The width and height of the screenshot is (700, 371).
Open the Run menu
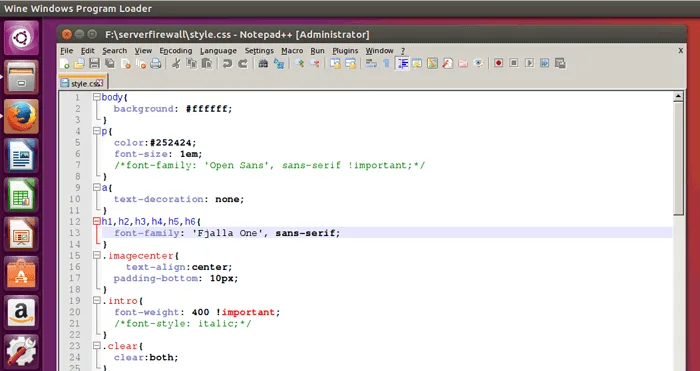click(317, 50)
